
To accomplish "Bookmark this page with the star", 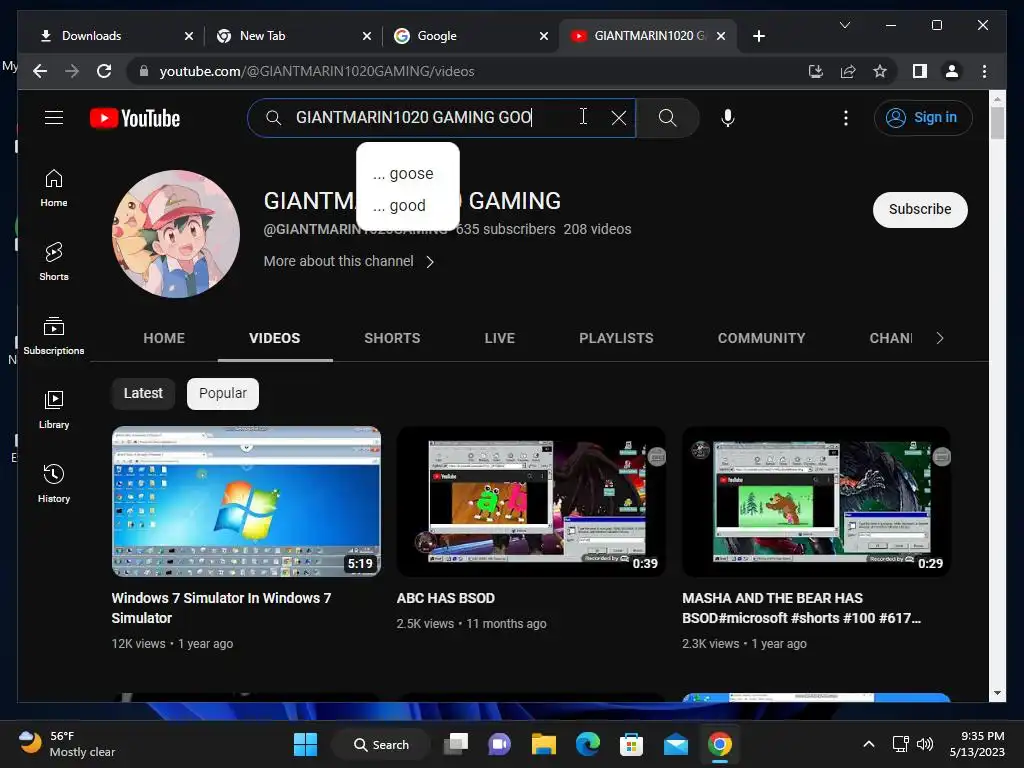I will pyautogui.click(x=880, y=71).
